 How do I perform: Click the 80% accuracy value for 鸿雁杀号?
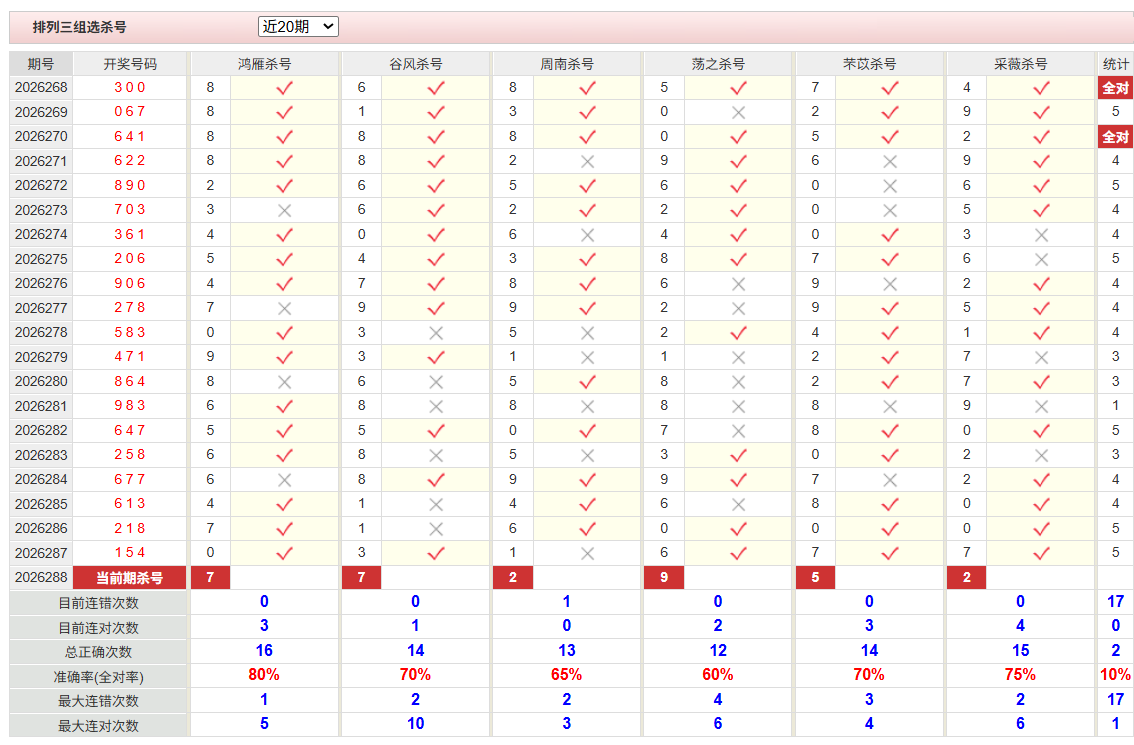tap(264, 675)
